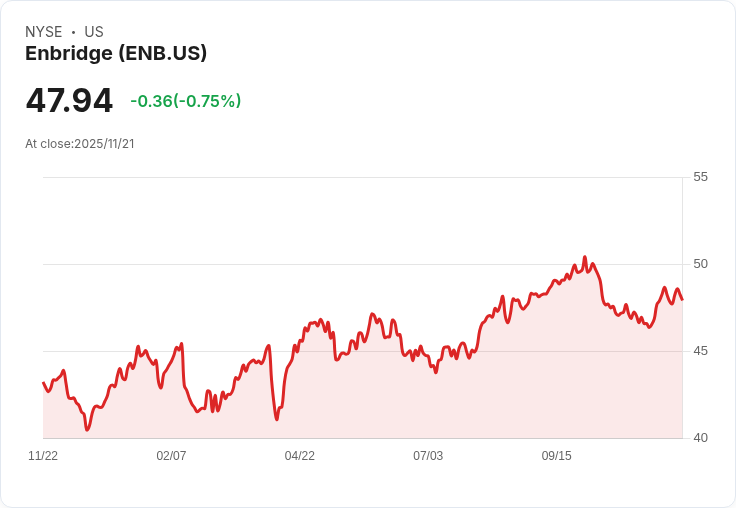736x508 pixels.
Task: Click the chart's lowest dip near 40
Action: [87, 429]
